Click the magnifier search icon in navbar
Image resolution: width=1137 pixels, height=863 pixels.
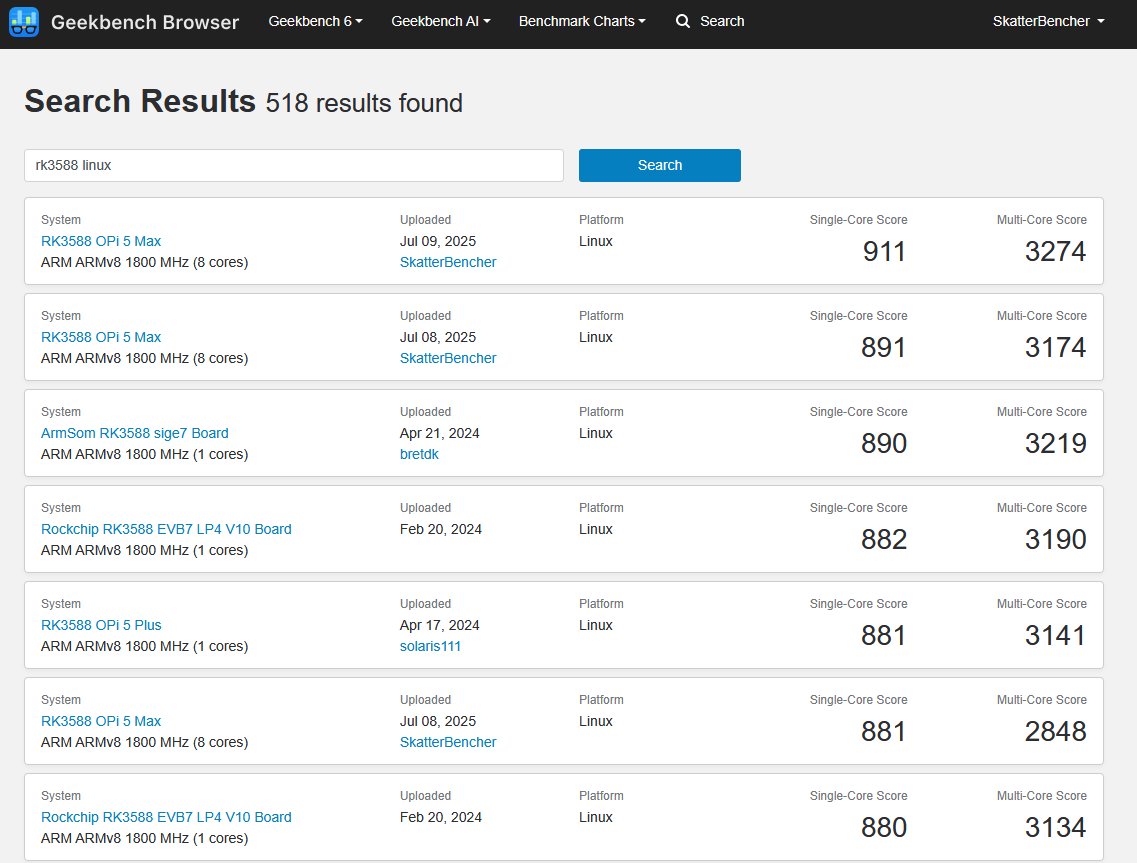(x=682, y=21)
